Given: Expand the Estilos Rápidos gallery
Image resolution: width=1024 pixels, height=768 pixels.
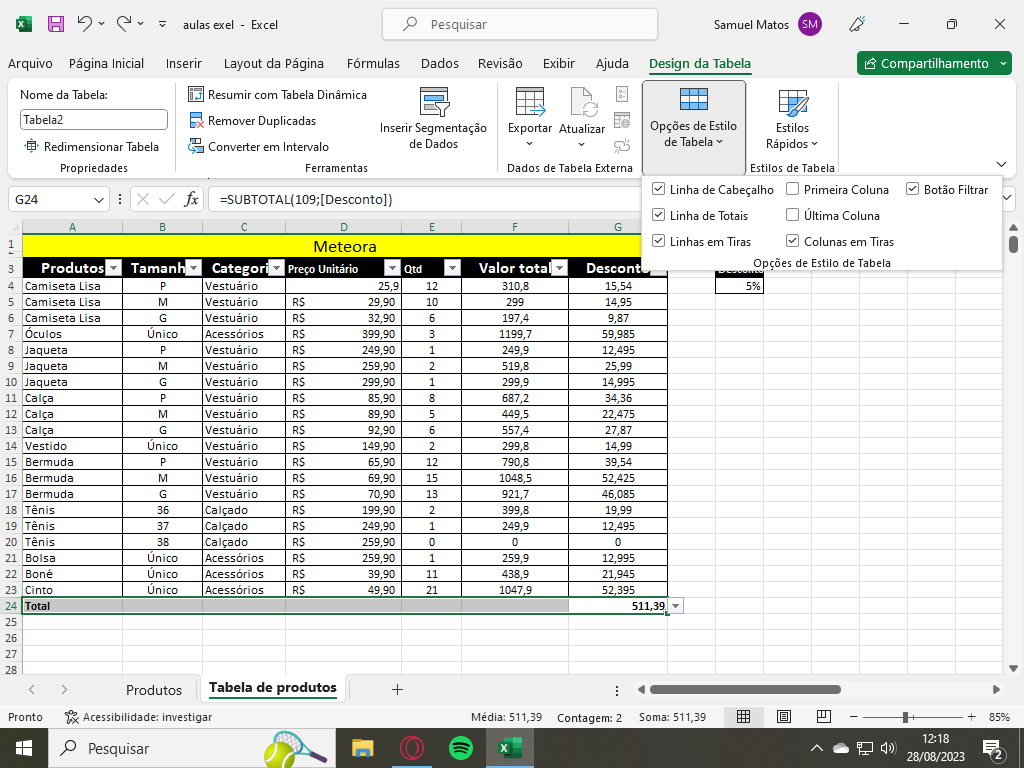Looking at the screenshot, I should pos(792,120).
